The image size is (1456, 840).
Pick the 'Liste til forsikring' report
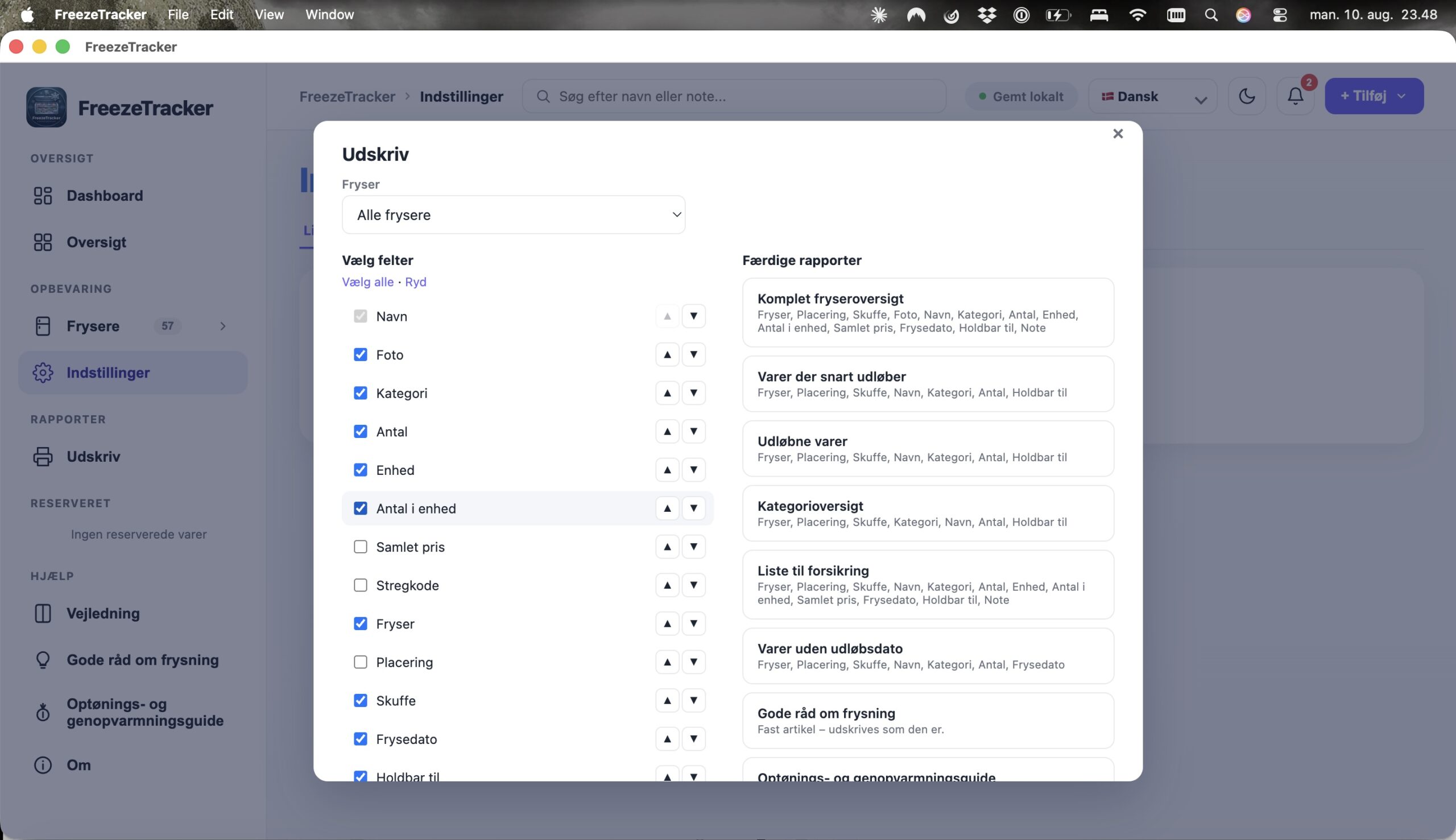[928, 585]
